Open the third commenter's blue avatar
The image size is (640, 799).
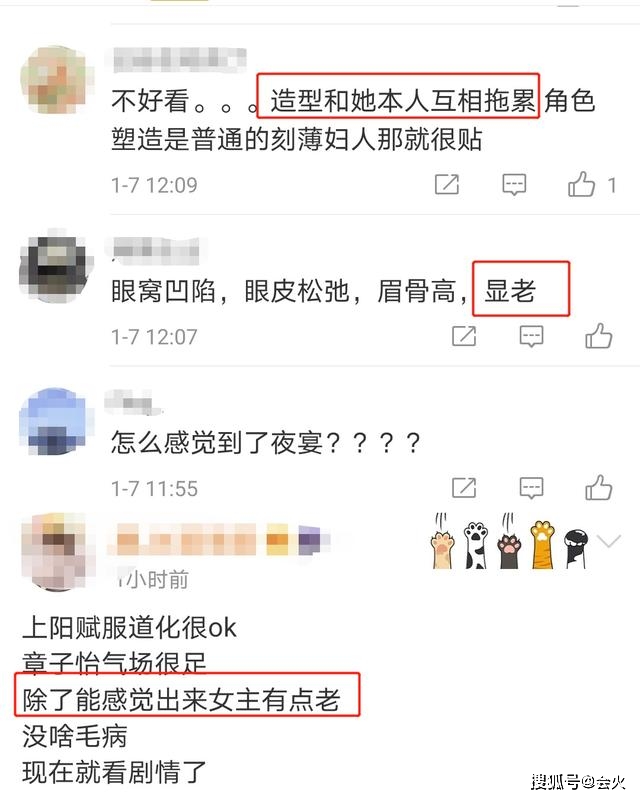pos(57,421)
